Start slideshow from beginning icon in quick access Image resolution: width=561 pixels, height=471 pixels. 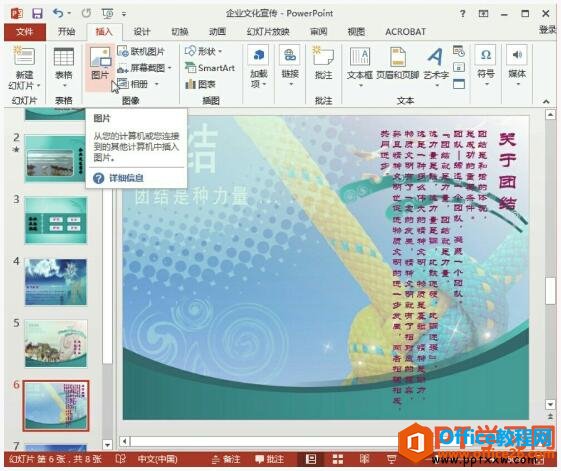click(107, 14)
